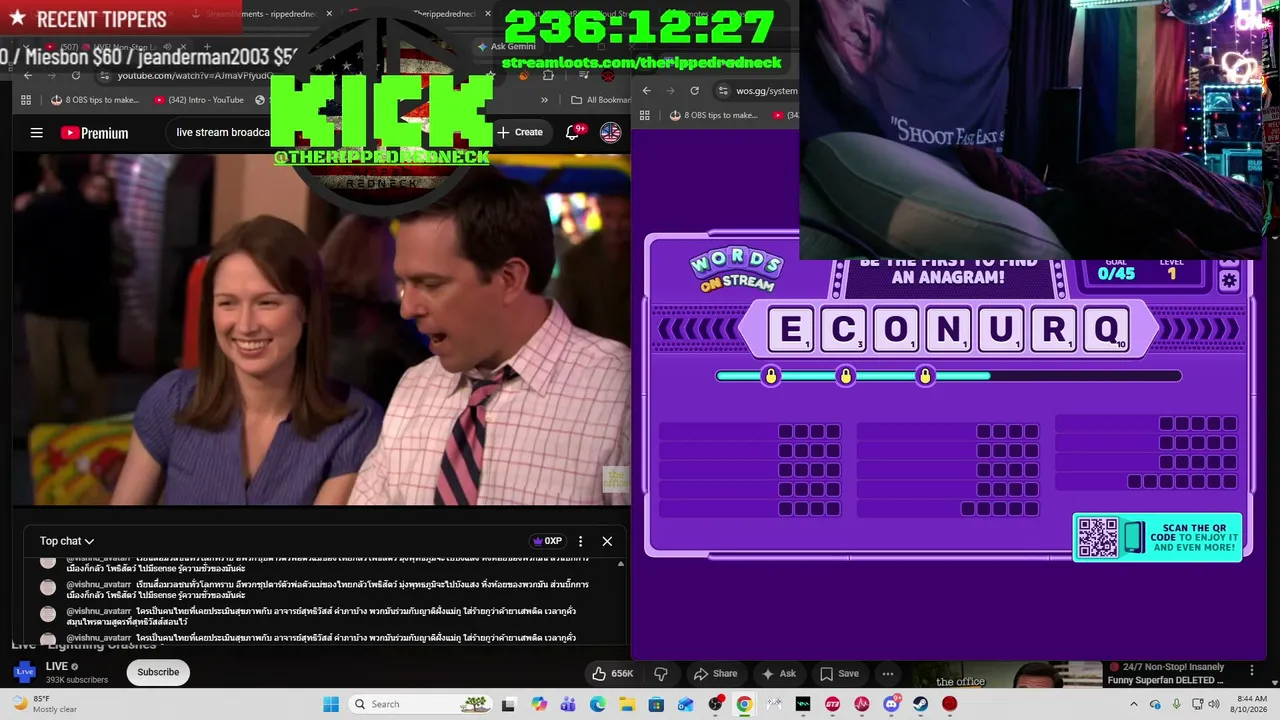Click the Windows taskbar Search box
Viewport: 1280px width, 720px height.
(420, 704)
